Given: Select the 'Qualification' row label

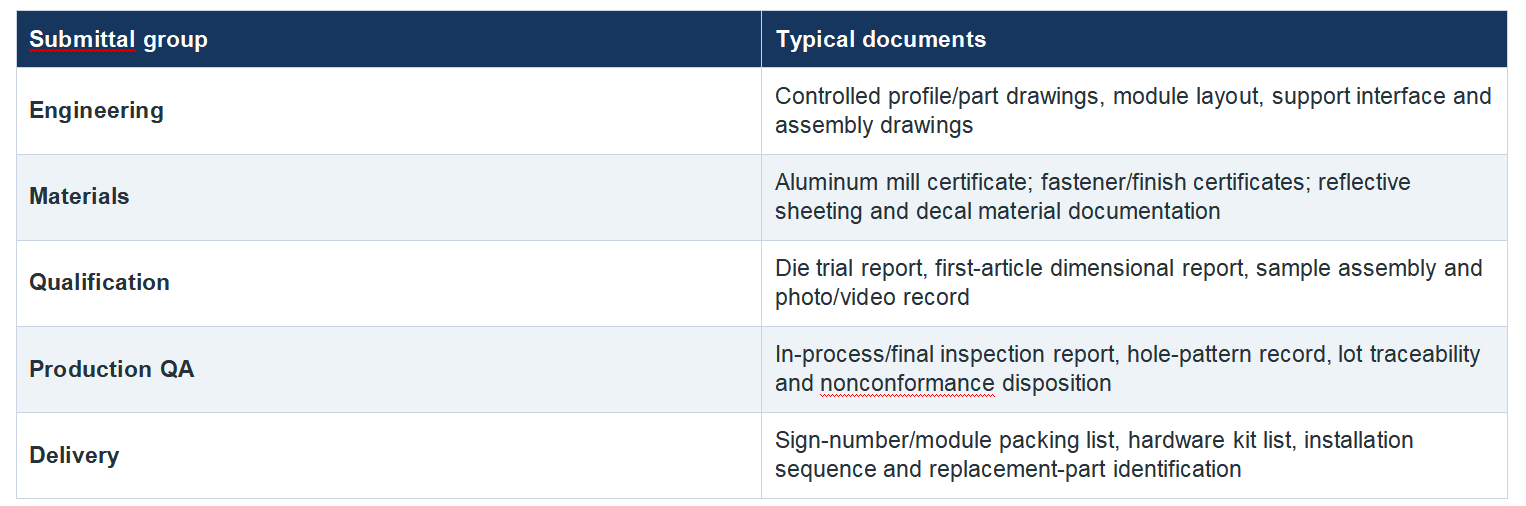Looking at the screenshot, I should pos(99,282).
